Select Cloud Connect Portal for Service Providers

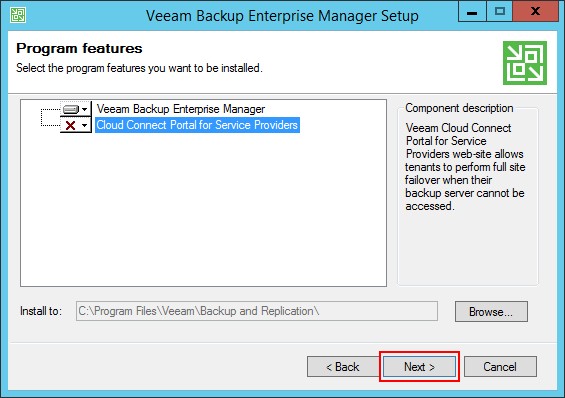point(197,125)
